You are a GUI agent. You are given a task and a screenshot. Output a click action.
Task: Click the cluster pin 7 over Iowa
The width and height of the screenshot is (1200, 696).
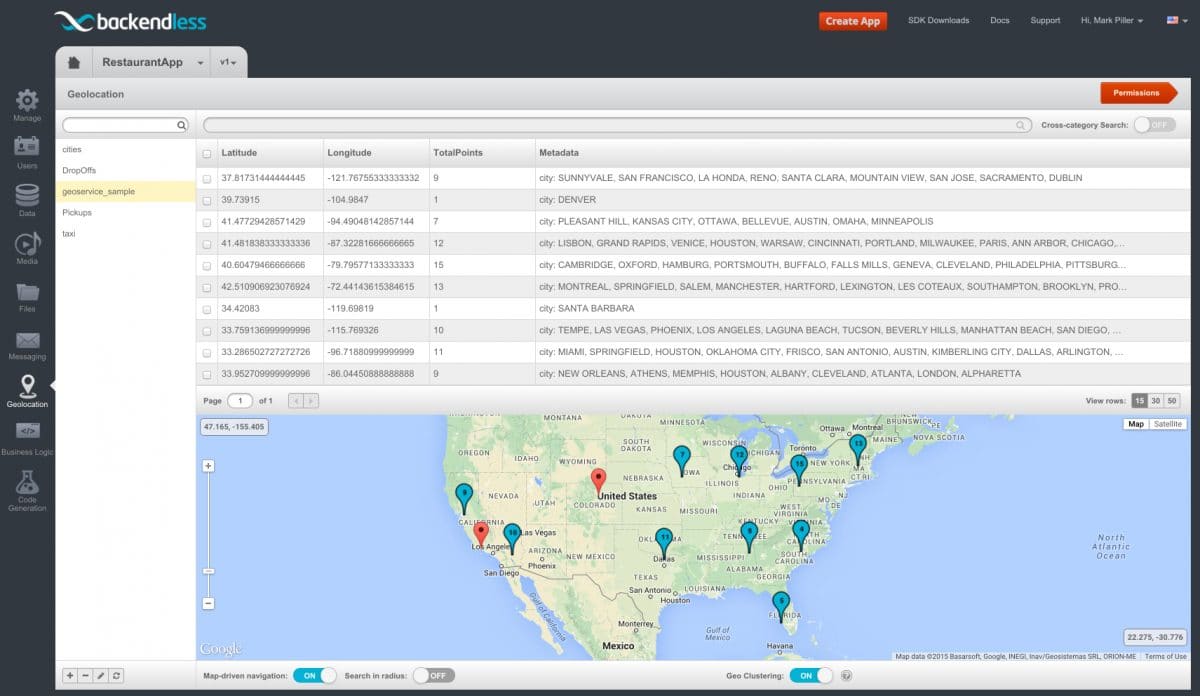coord(682,459)
